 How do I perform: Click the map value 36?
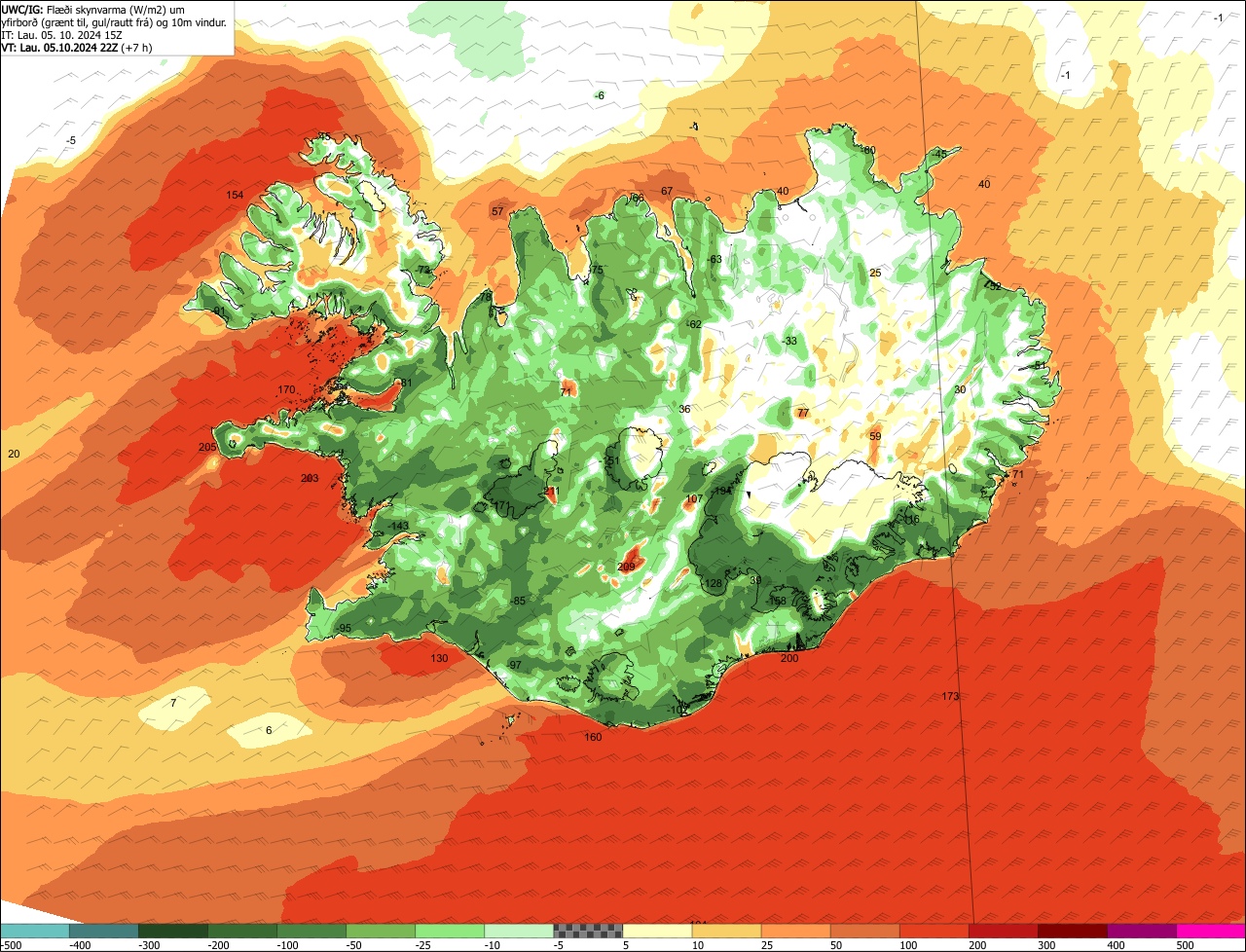point(684,410)
